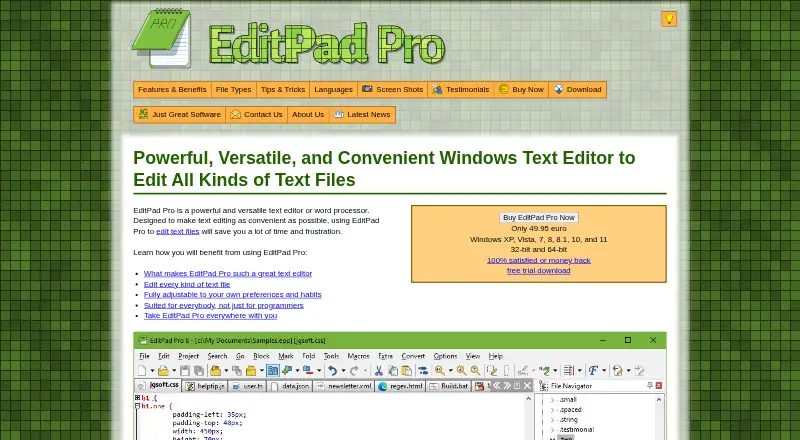The width and height of the screenshot is (800, 440).
Task: Open the Download navigation item
Action: (x=578, y=89)
